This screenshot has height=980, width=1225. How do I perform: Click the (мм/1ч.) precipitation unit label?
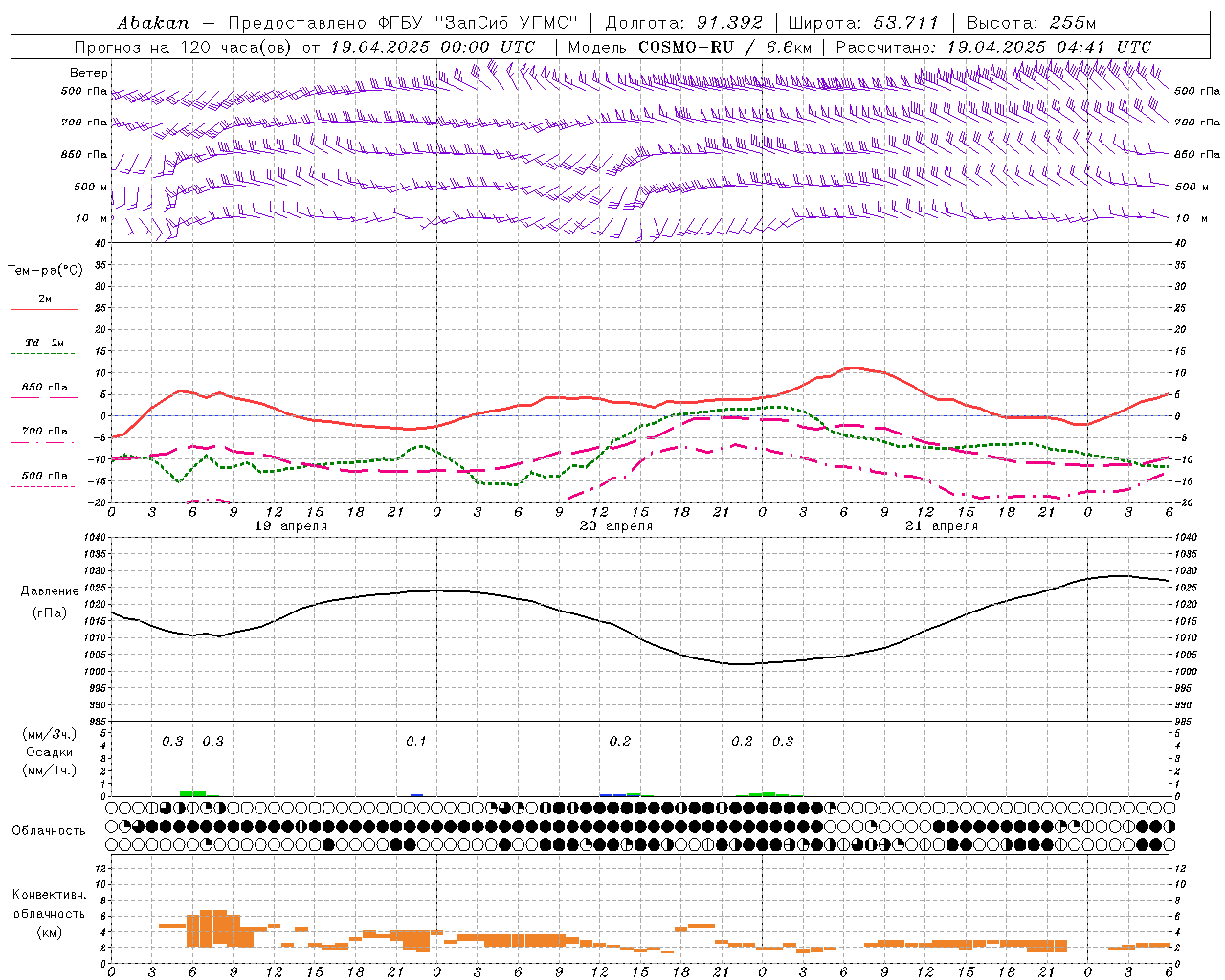50,770
